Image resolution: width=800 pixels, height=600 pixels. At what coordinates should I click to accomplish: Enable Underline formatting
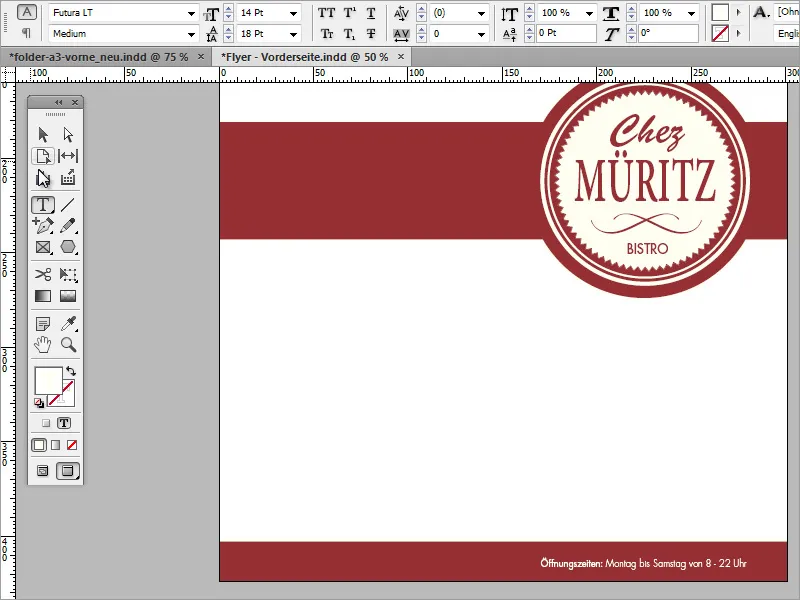pos(369,13)
